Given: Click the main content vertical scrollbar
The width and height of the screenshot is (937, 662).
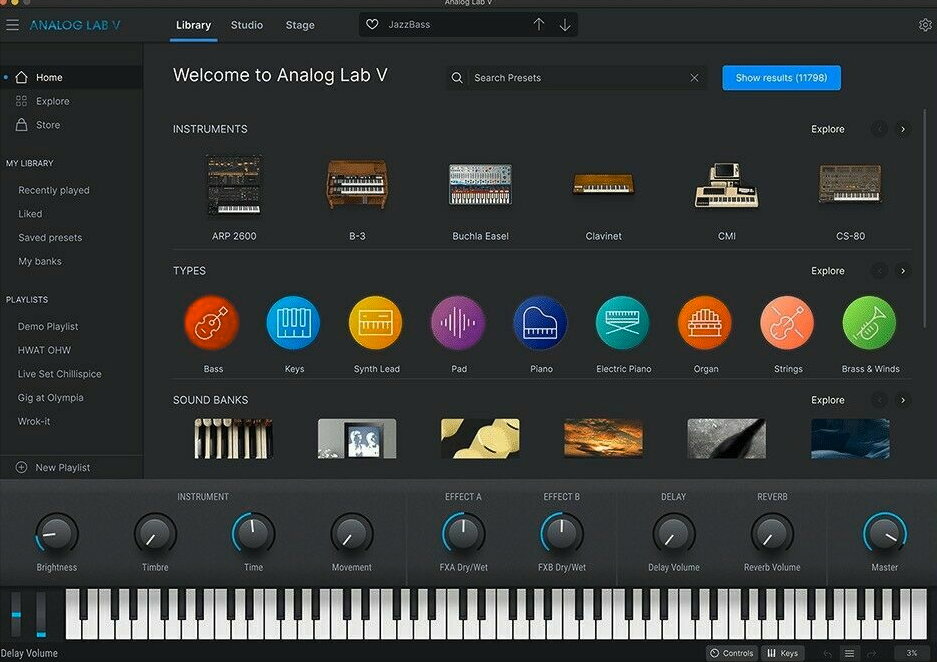Looking at the screenshot, I should pos(925,218).
